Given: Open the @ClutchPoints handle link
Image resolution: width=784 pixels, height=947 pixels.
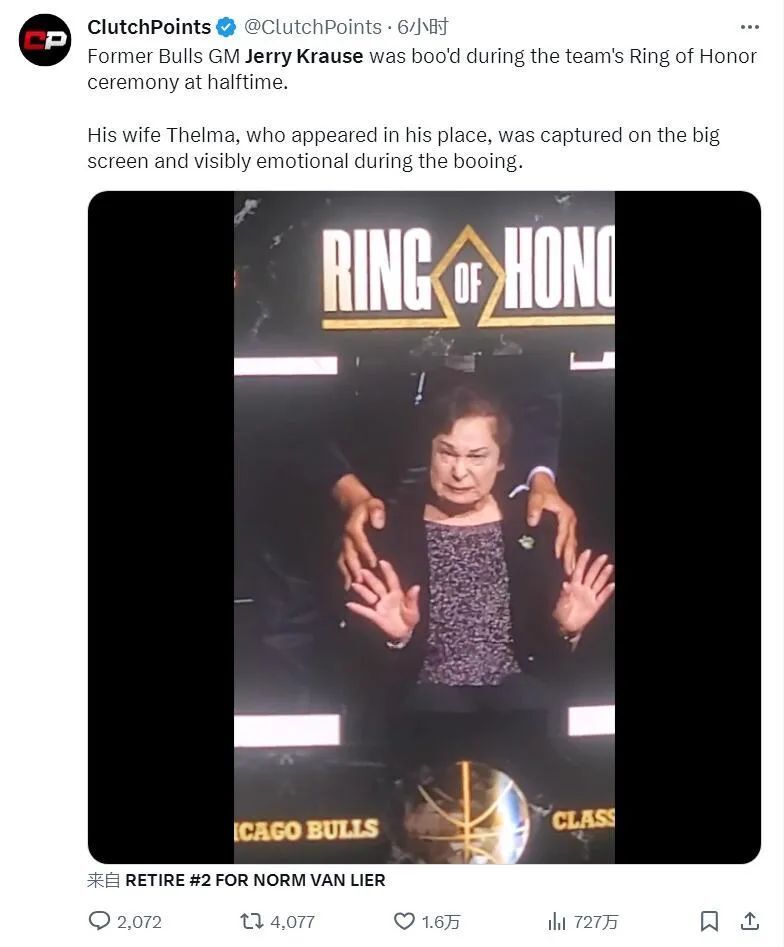Looking at the screenshot, I should pos(313,27).
